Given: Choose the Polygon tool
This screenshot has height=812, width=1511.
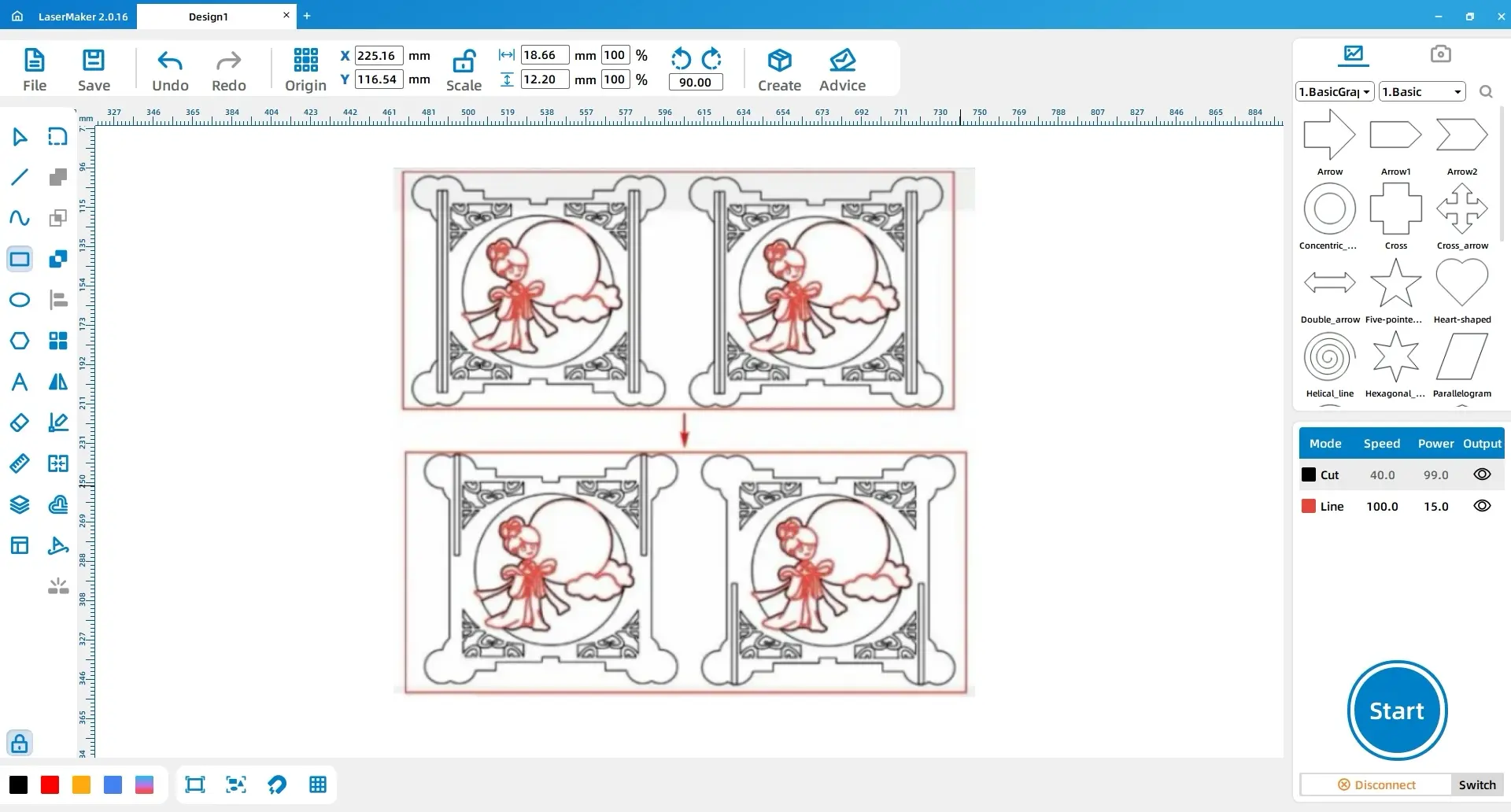Looking at the screenshot, I should pyautogui.click(x=20, y=341).
